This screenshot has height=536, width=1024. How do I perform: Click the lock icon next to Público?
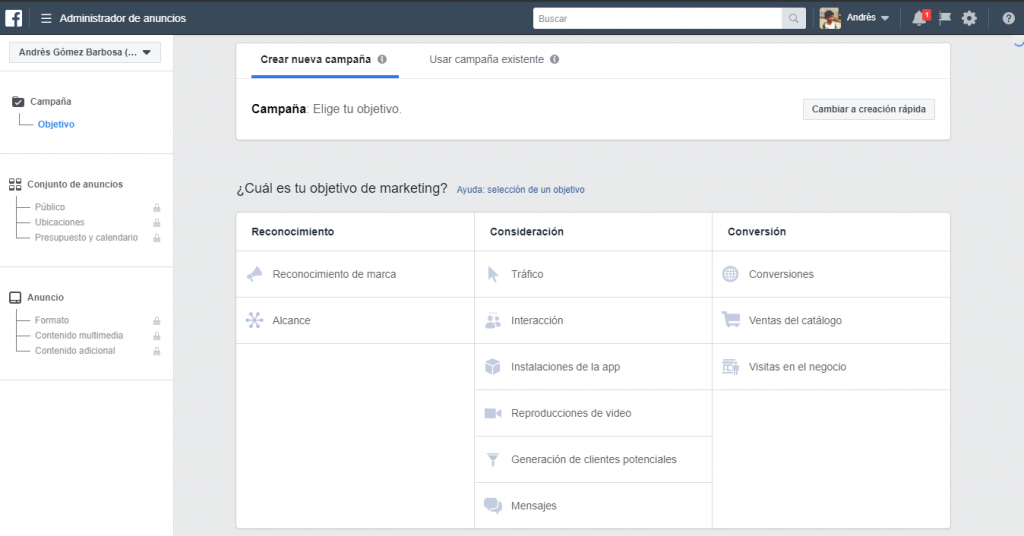pyautogui.click(x=157, y=208)
